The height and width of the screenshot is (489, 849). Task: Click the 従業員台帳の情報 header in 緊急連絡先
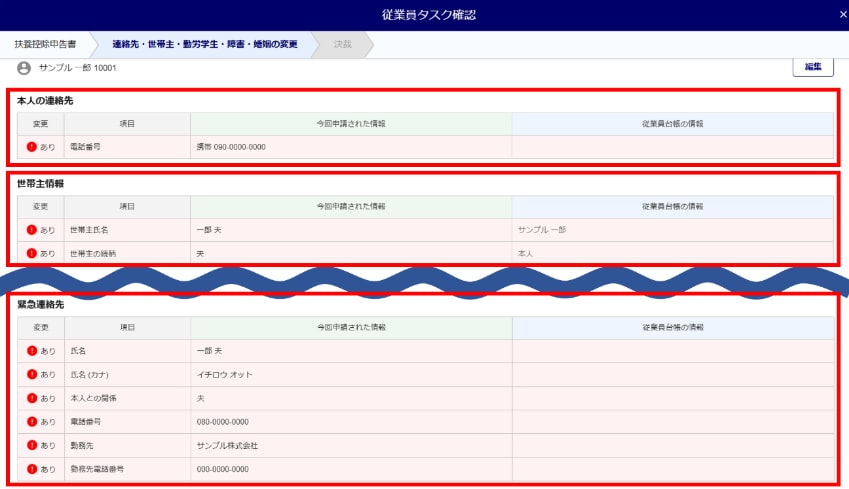point(672,328)
